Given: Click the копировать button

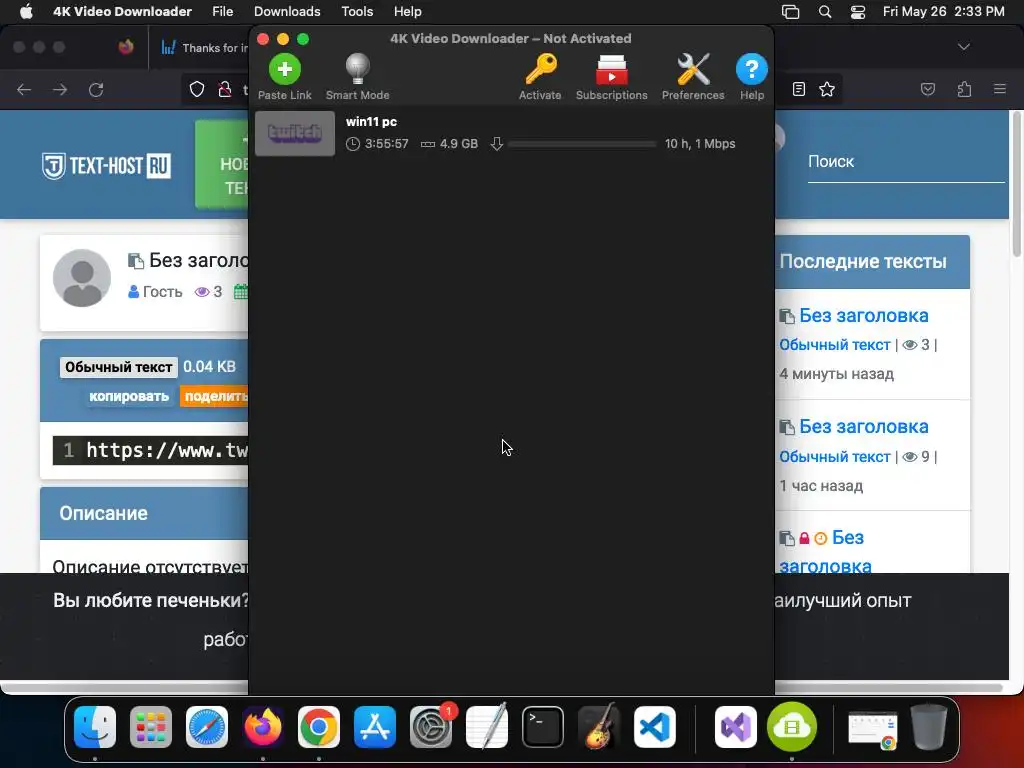Looking at the screenshot, I should (129, 396).
